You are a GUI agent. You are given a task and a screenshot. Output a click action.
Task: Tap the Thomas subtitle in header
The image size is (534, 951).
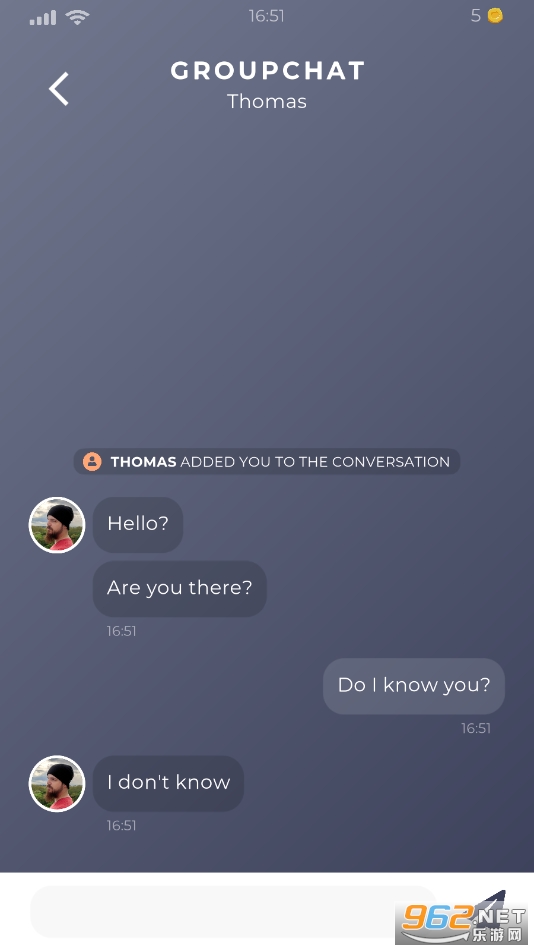tap(267, 101)
